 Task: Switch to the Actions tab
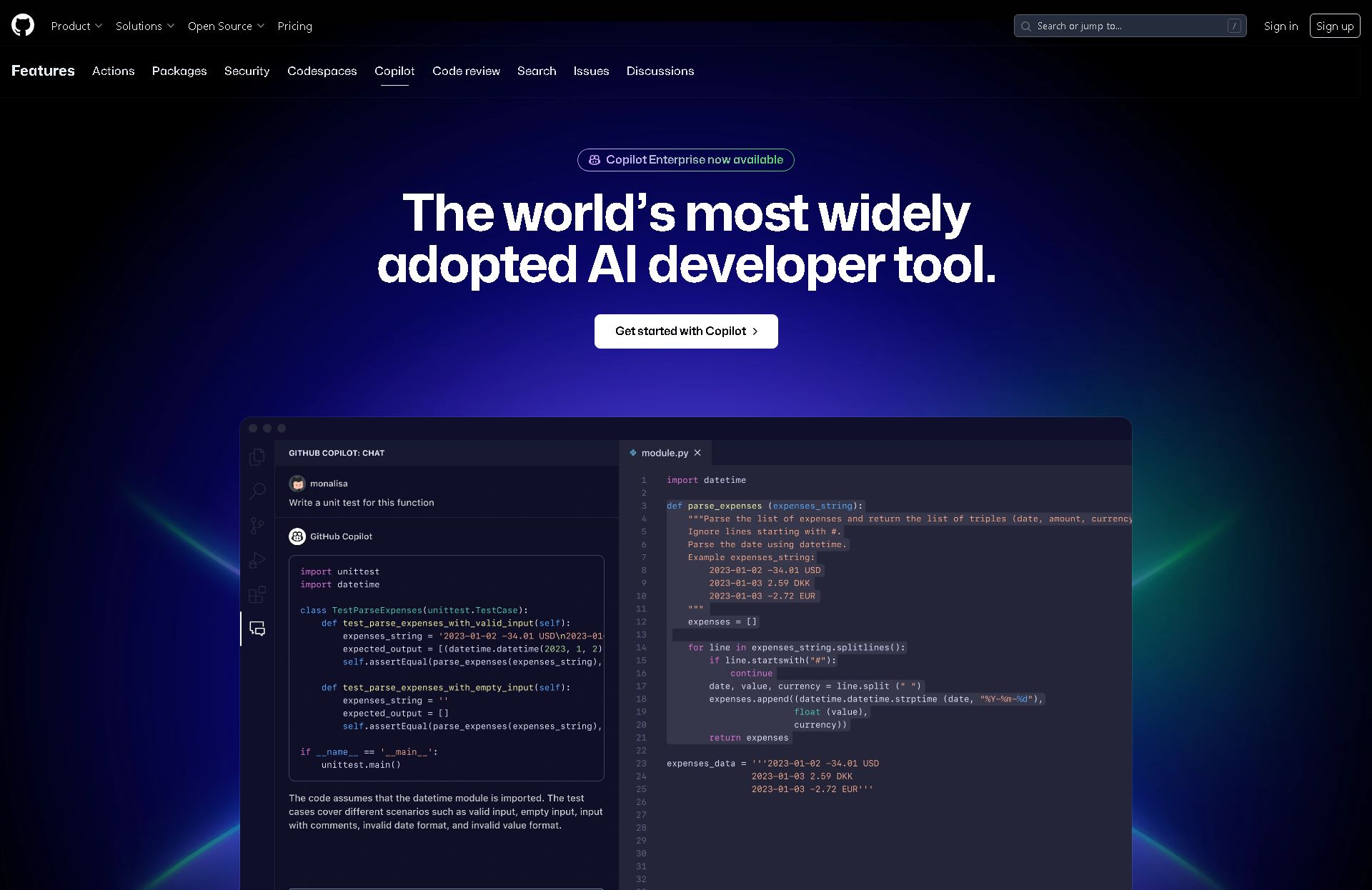(113, 71)
